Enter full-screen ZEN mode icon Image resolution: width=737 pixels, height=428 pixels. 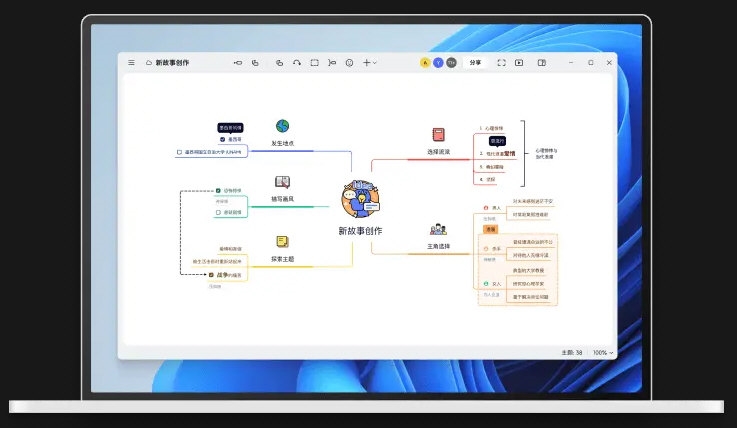(502, 62)
